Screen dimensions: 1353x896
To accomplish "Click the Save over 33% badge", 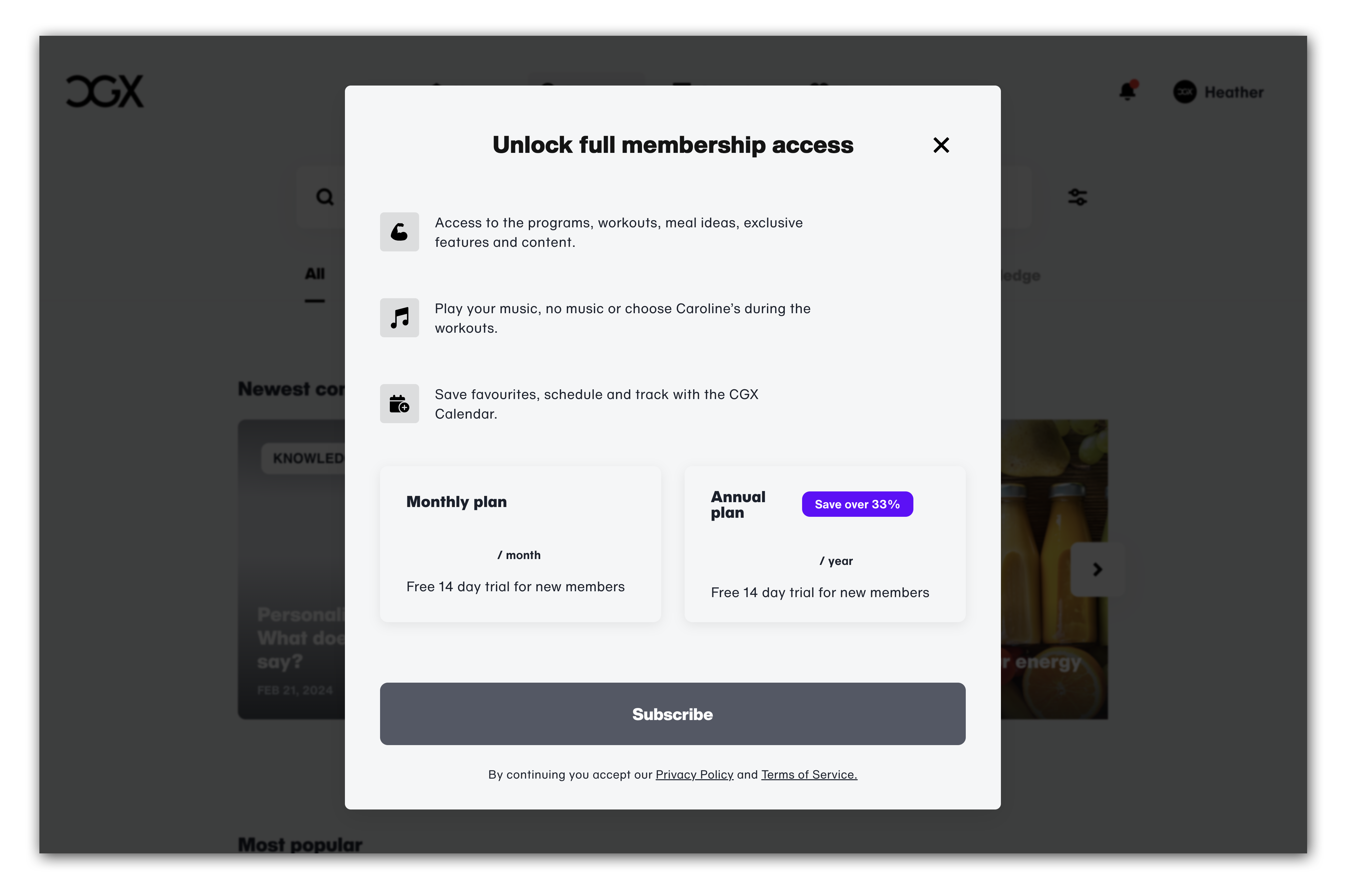I will point(857,504).
